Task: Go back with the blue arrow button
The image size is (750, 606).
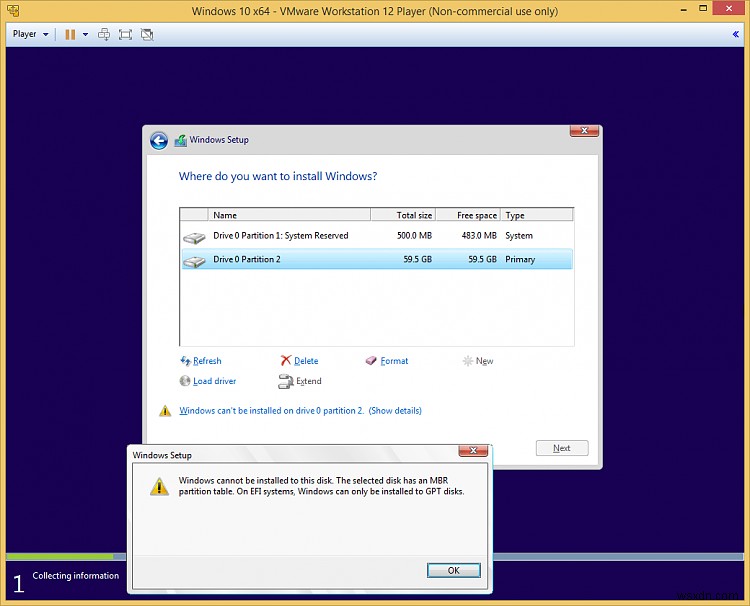Action: [x=159, y=141]
